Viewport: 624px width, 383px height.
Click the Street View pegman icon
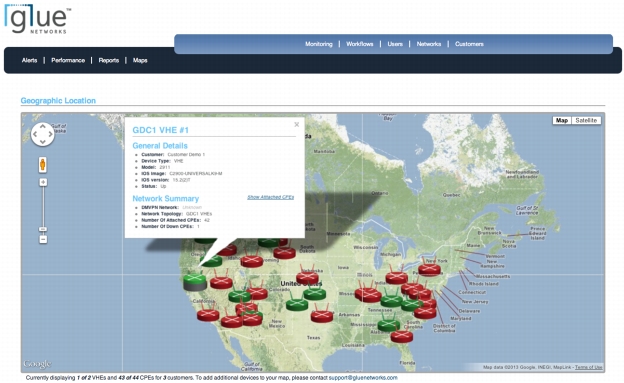pyautogui.click(x=43, y=164)
